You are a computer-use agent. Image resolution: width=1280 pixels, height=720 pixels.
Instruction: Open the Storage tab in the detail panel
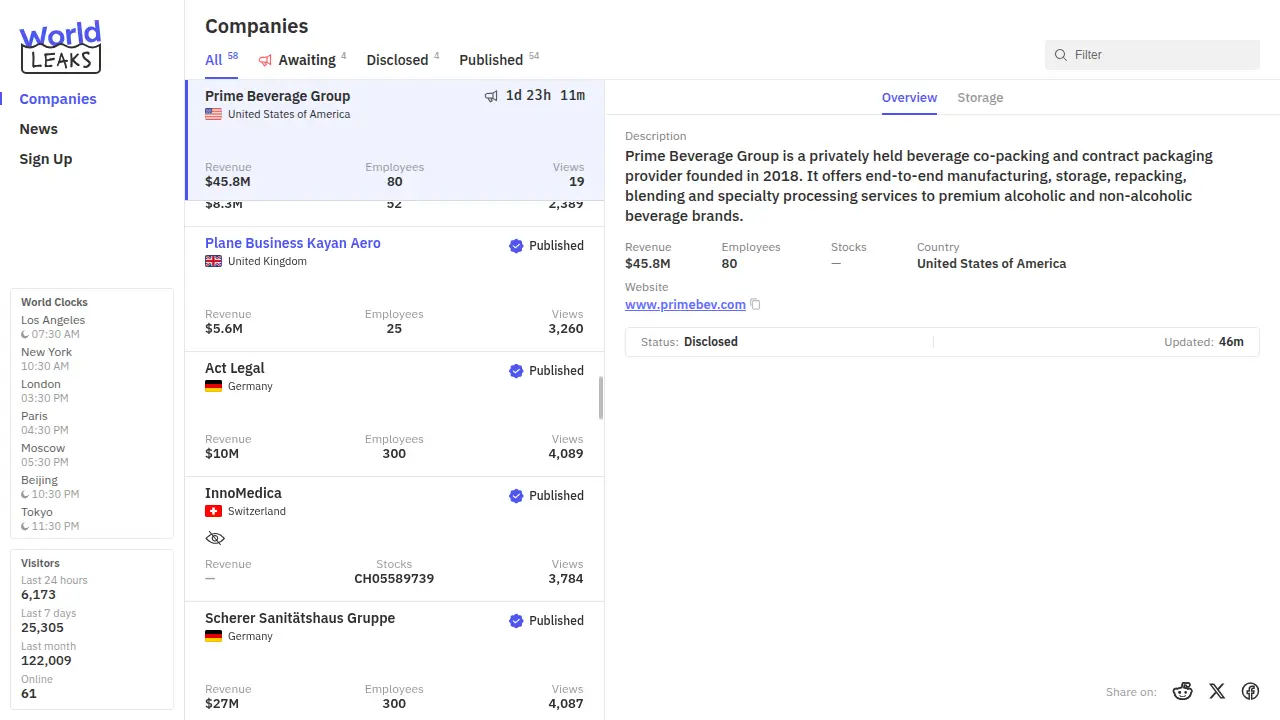tap(979, 98)
